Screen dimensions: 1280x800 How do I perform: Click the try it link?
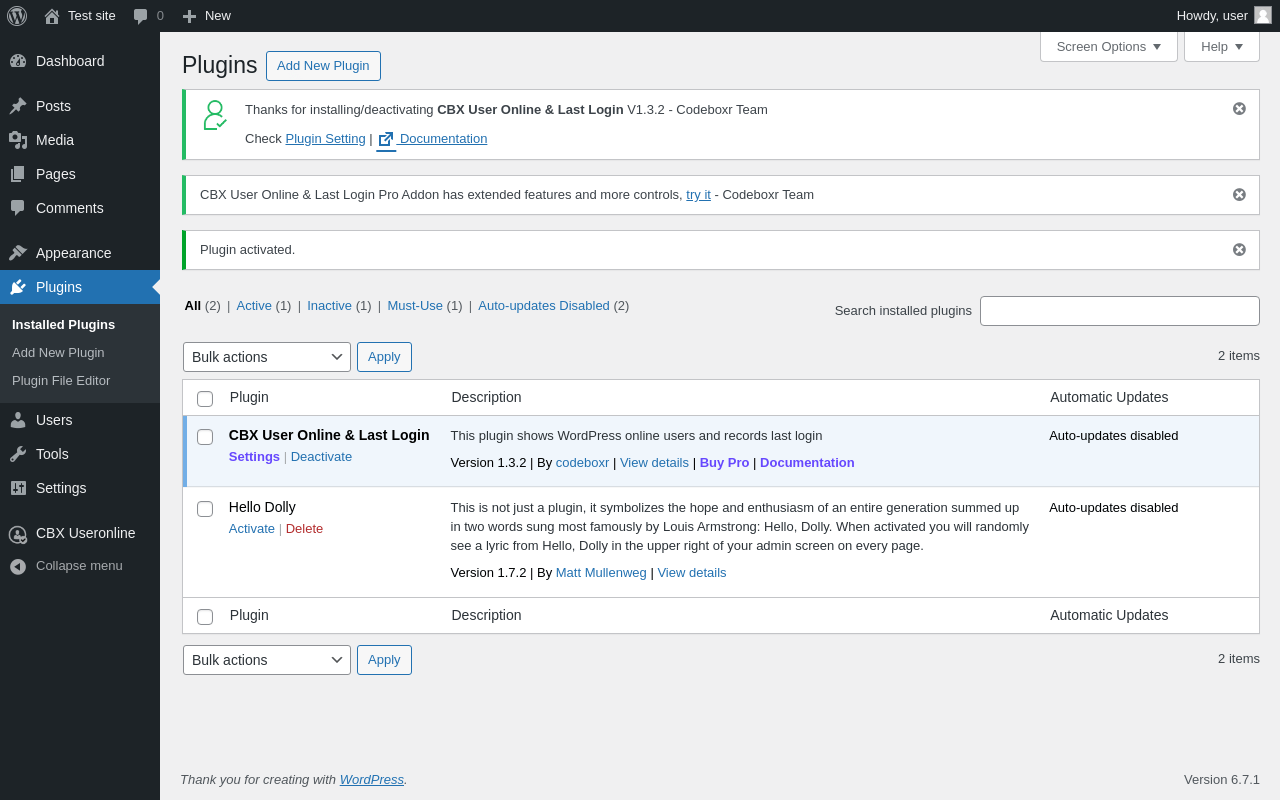(698, 195)
